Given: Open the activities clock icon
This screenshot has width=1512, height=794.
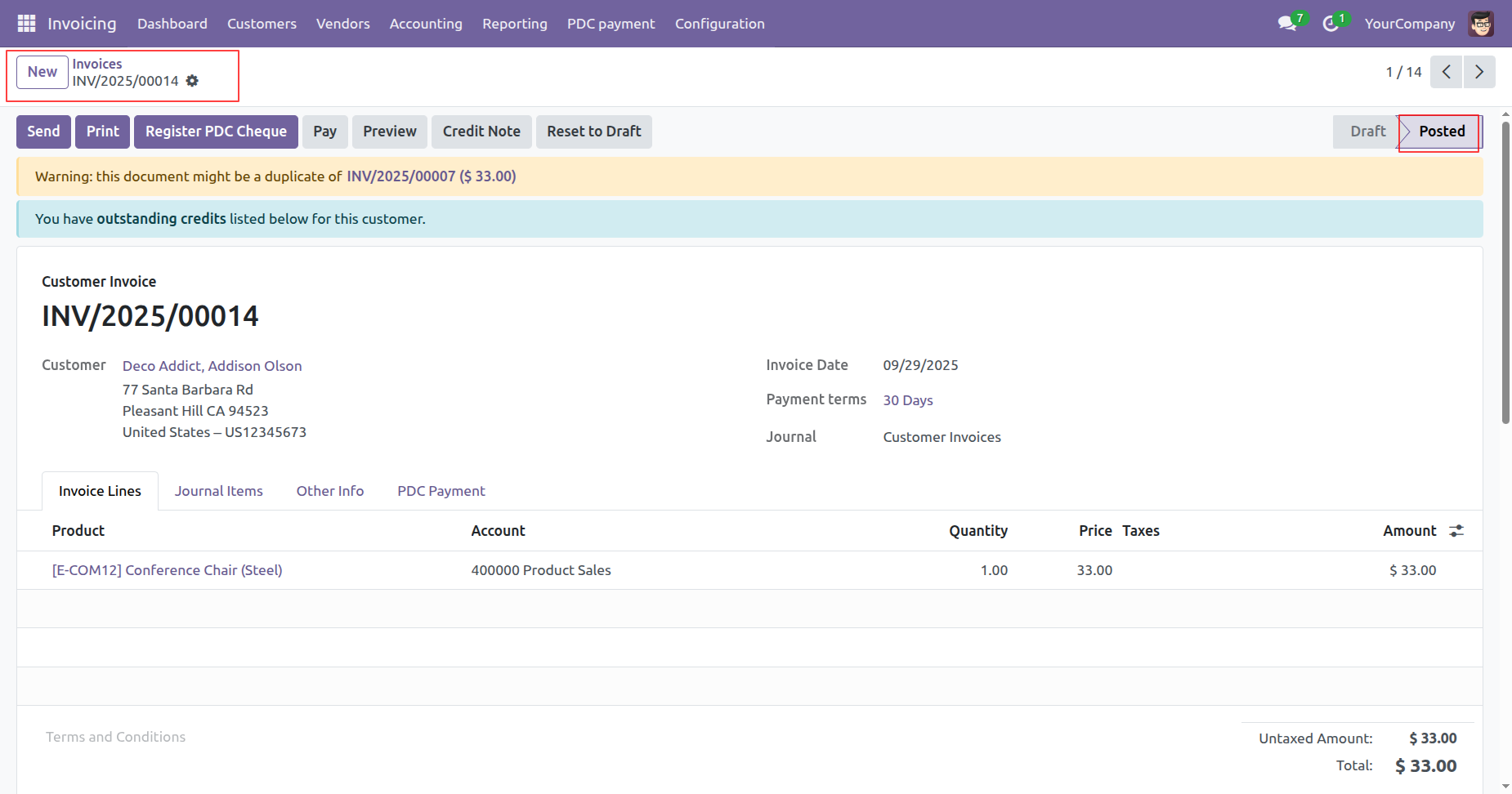Looking at the screenshot, I should point(1331,24).
